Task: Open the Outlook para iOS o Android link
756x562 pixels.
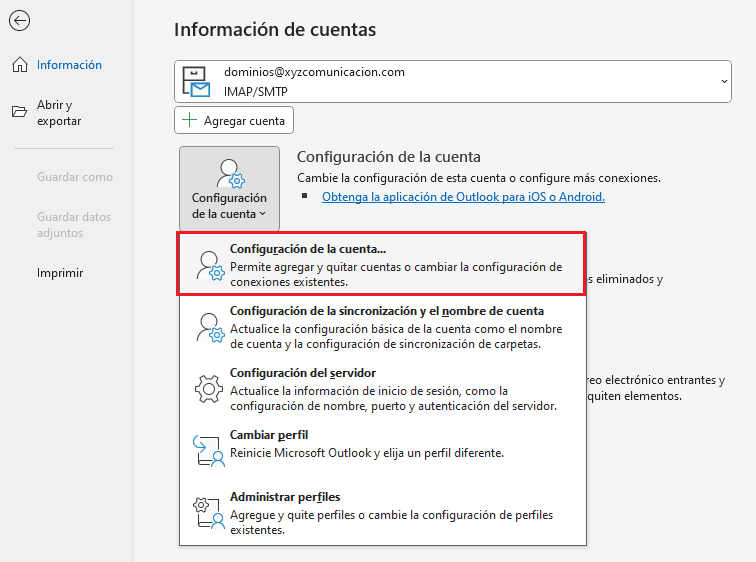Action: pyautogui.click(x=463, y=197)
